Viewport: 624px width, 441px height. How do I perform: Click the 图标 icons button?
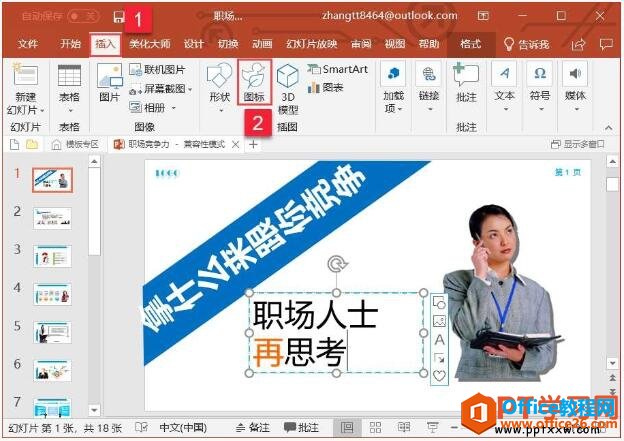point(255,82)
